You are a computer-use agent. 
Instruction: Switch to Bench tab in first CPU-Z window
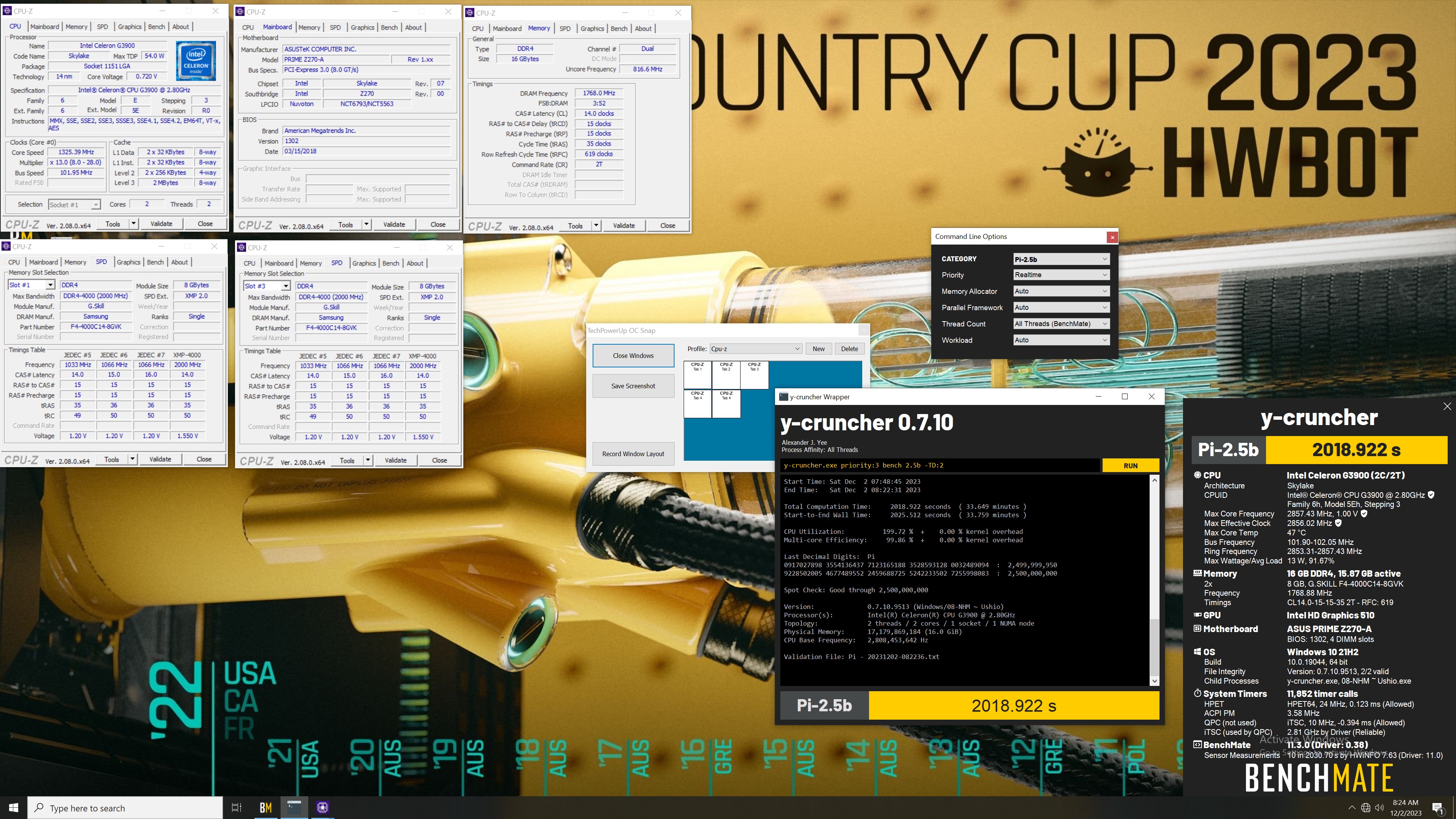(x=157, y=27)
